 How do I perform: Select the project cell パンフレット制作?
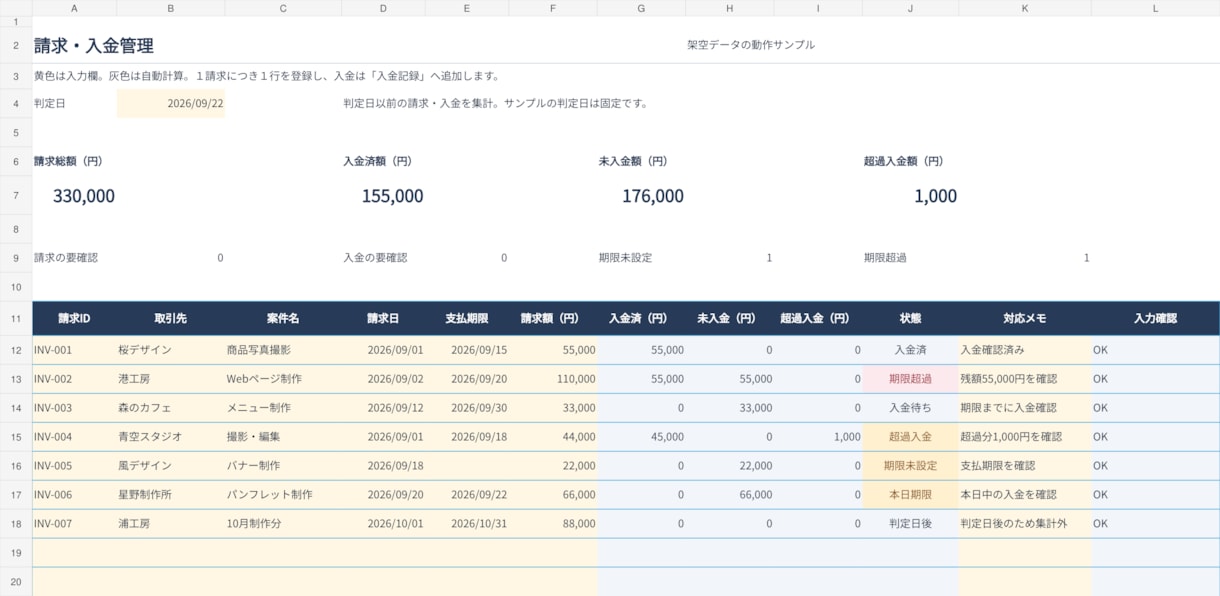point(283,494)
